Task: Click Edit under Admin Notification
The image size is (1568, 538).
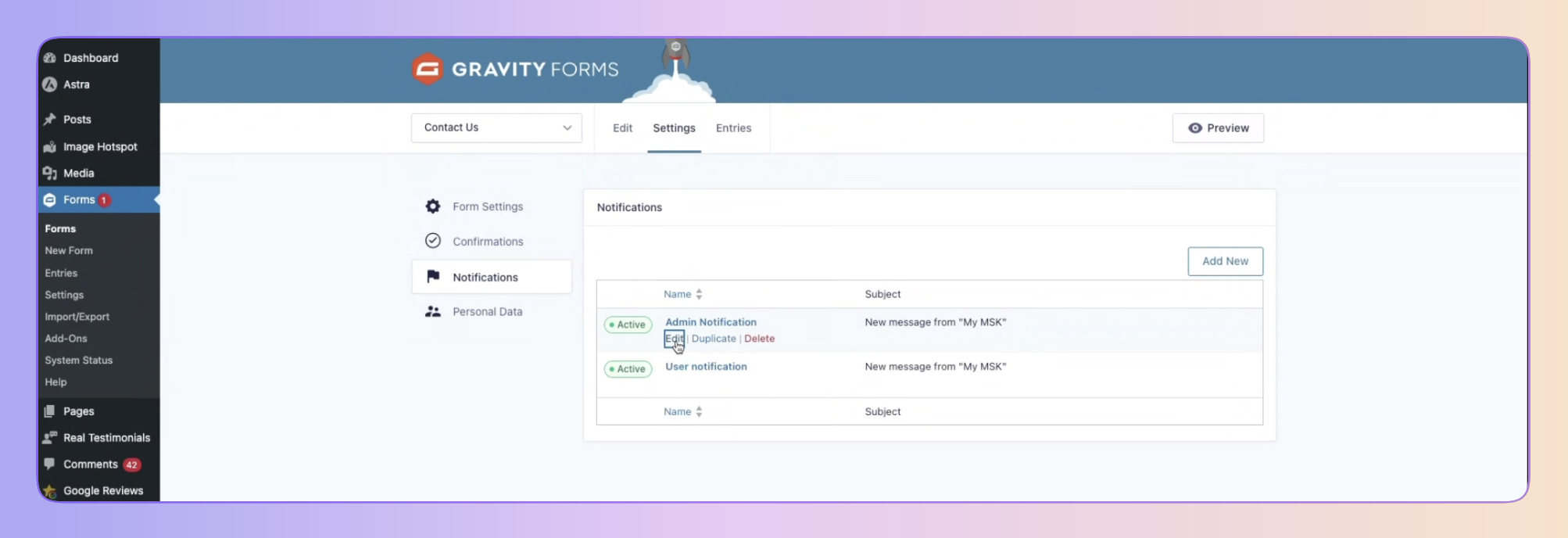Action: click(x=674, y=339)
